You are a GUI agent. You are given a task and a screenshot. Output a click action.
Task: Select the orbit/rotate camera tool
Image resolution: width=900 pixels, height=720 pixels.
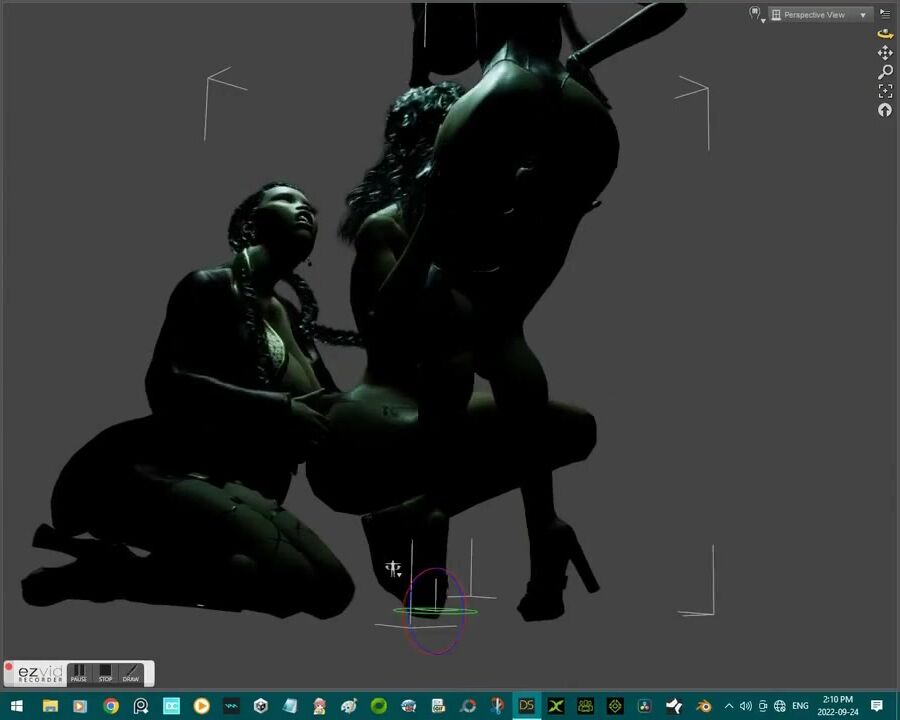click(x=885, y=33)
